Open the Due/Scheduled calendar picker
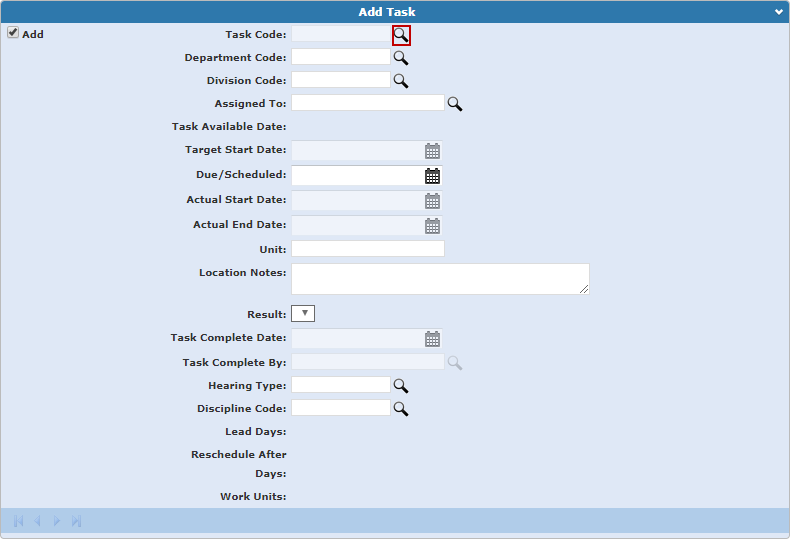The width and height of the screenshot is (790, 539). (x=432, y=176)
